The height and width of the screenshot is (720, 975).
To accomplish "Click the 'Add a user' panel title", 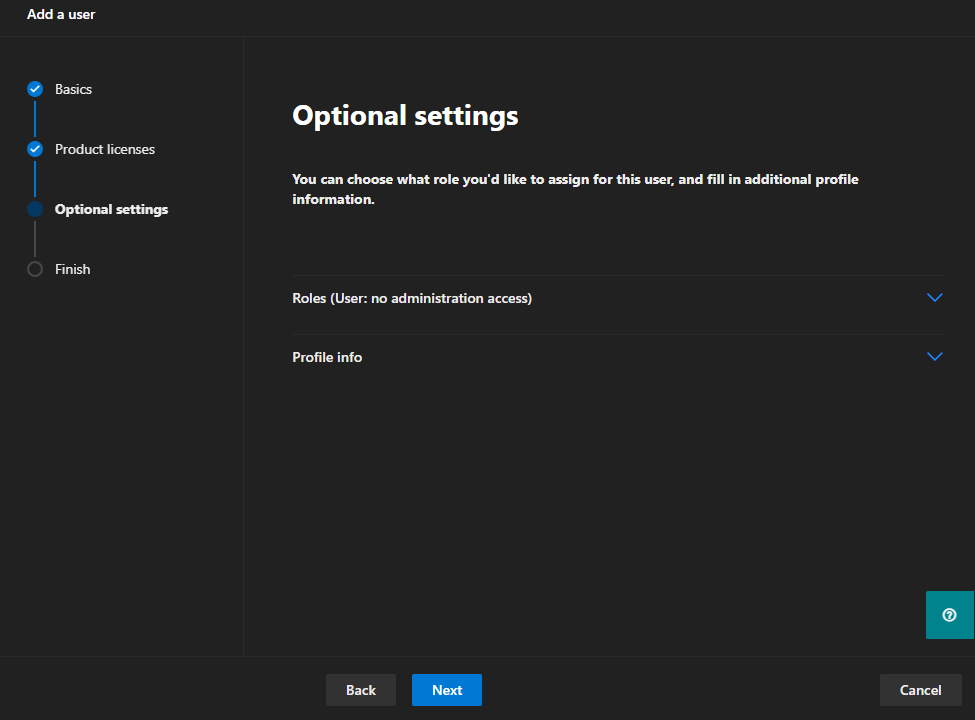I will pyautogui.click(x=61, y=14).
